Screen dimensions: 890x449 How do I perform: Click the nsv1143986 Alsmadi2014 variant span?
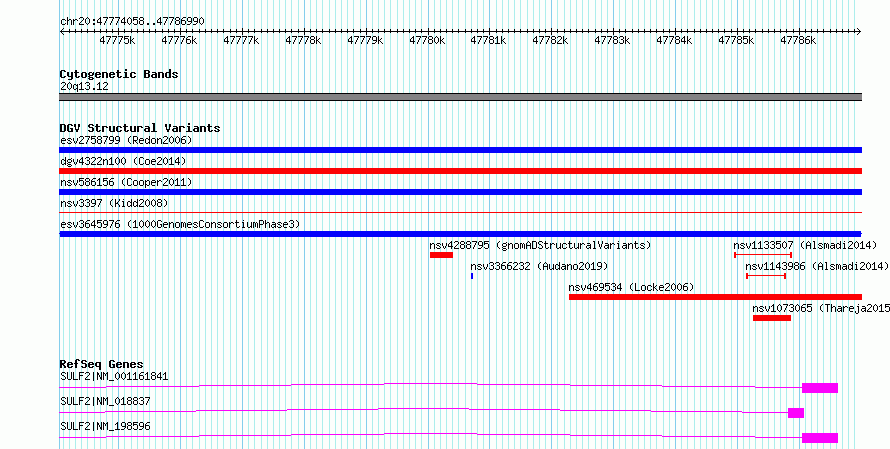(766, 276)
